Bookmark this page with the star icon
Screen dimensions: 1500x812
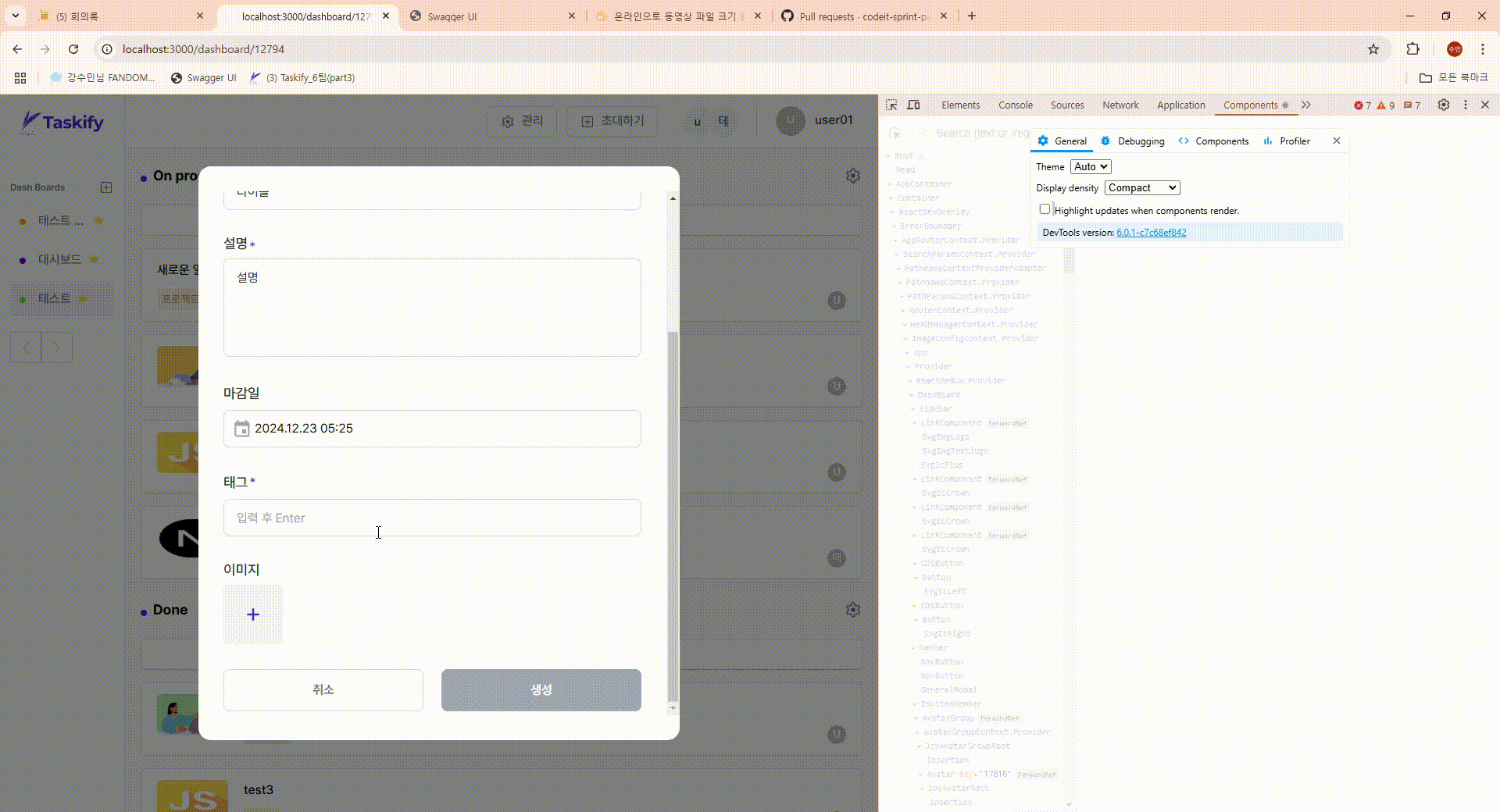tap(1373, 49)
